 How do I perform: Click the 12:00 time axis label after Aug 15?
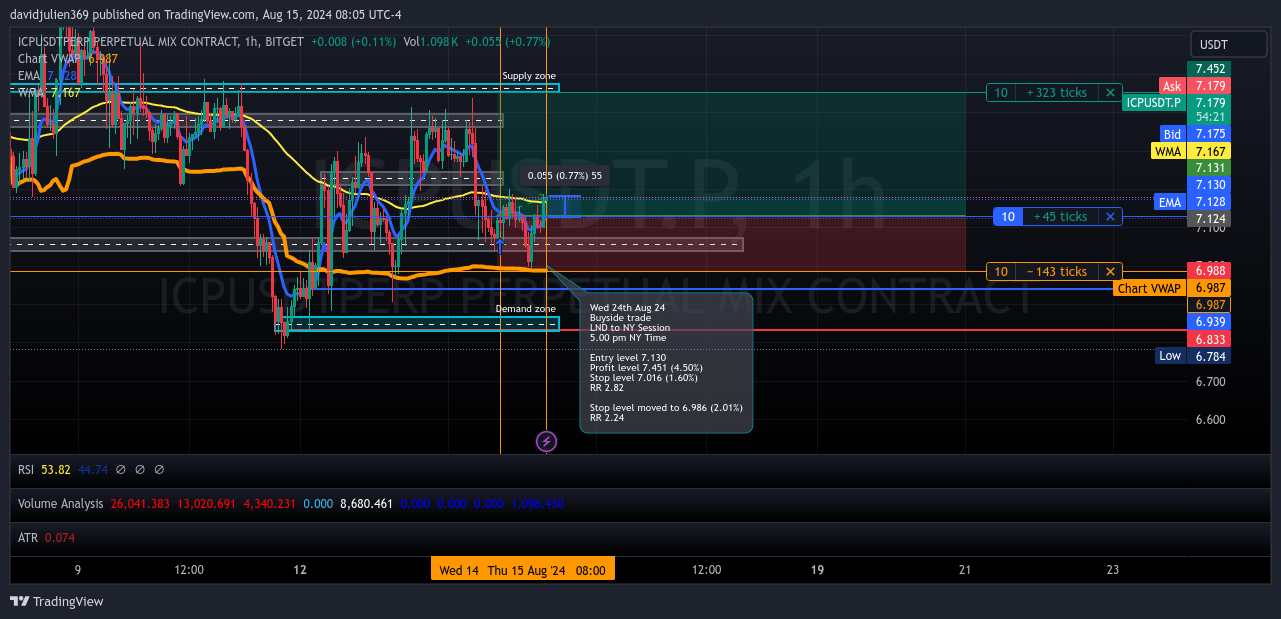pyautogui.click(x=706, y=570)
